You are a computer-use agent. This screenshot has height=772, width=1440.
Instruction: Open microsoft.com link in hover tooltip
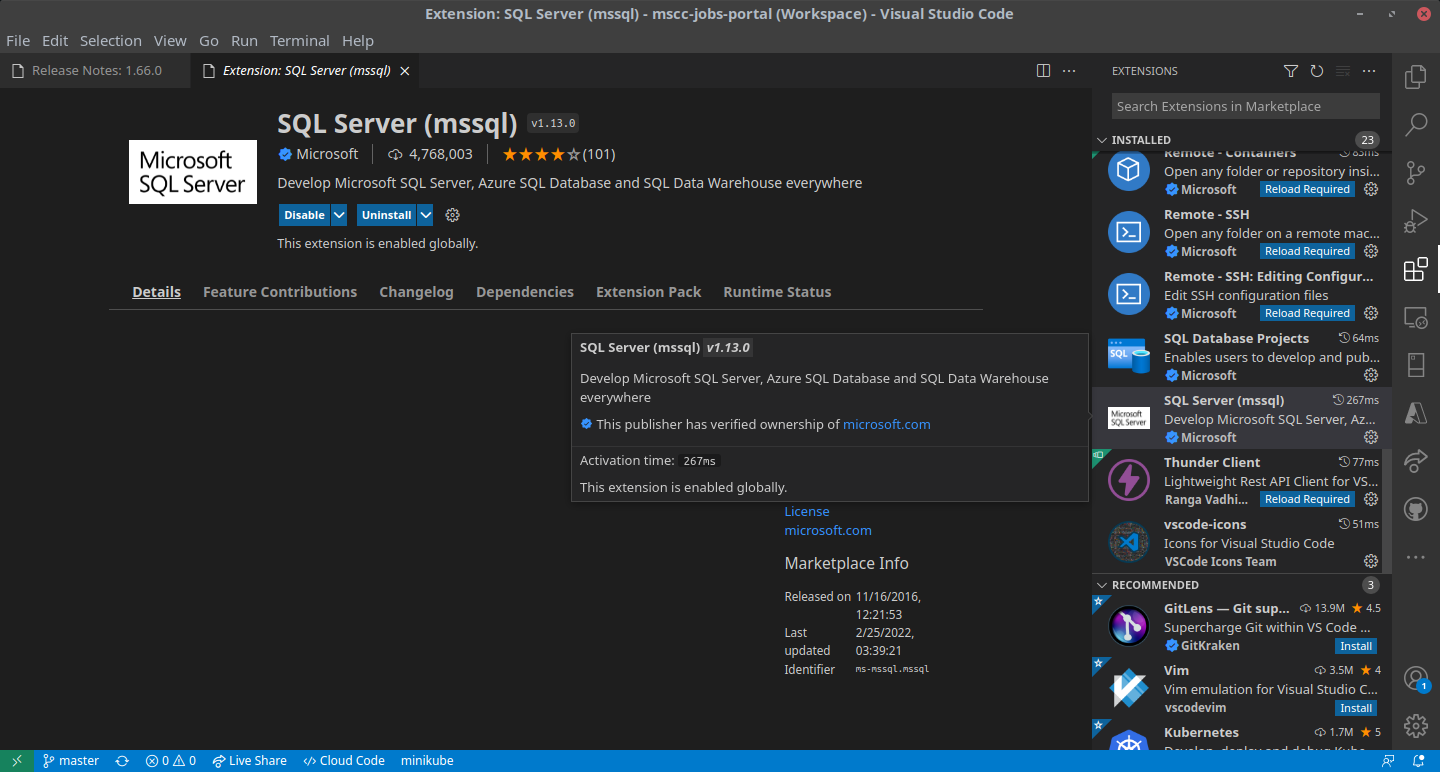click(x=886, y=424)
